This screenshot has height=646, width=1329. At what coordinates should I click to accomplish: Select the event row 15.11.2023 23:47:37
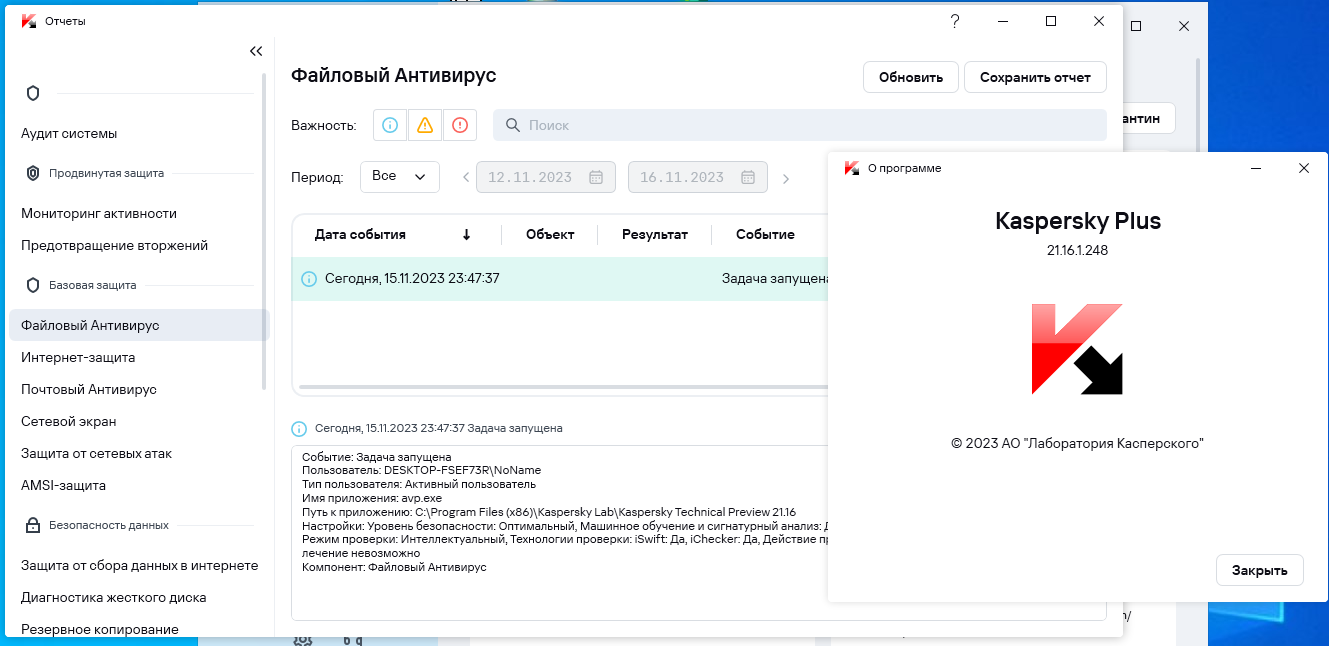click(560, 279)
